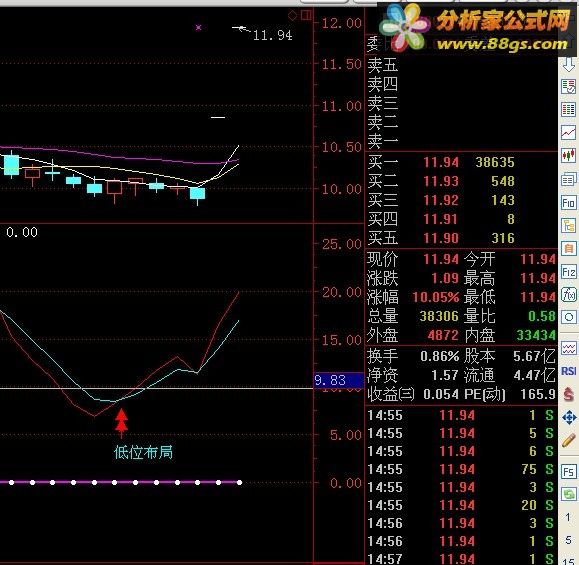Select the 1-minute period button
Viewport: 579px width, 565px height.
coord(568,517)
